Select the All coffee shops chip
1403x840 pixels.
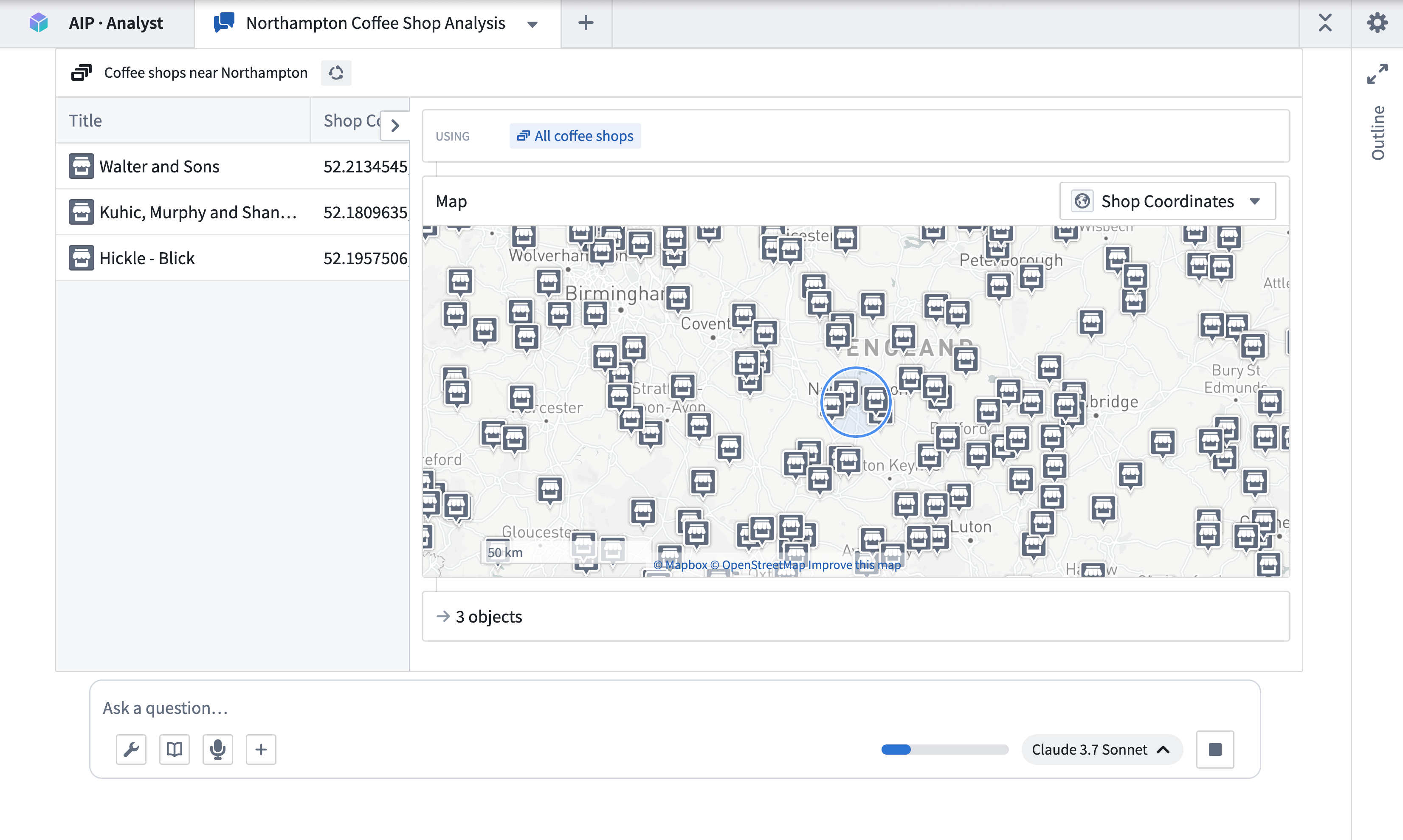pyautogui.click(x=575, y=135)
